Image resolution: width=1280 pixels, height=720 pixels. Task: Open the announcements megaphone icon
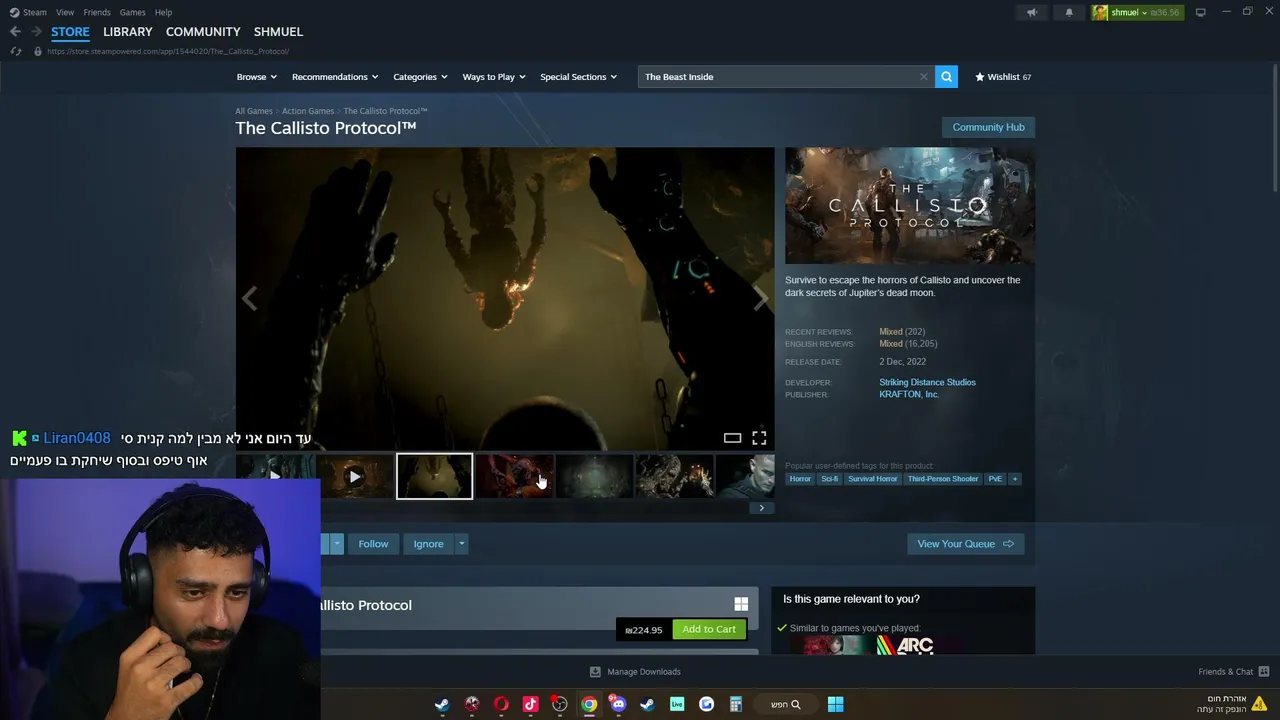click(1032, 12)
